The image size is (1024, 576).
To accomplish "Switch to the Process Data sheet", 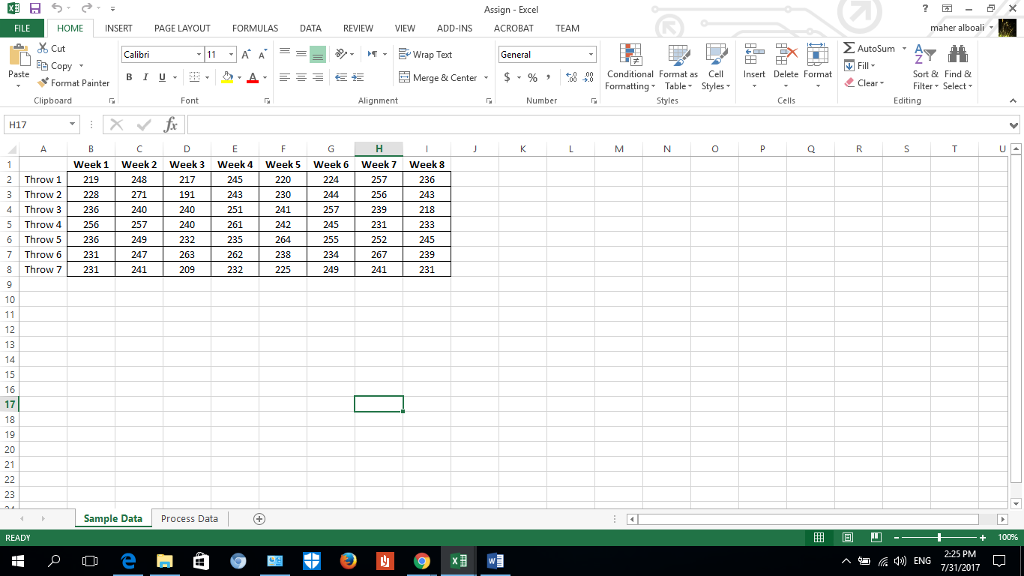I will pyautogui.click(x=189, y=518).
